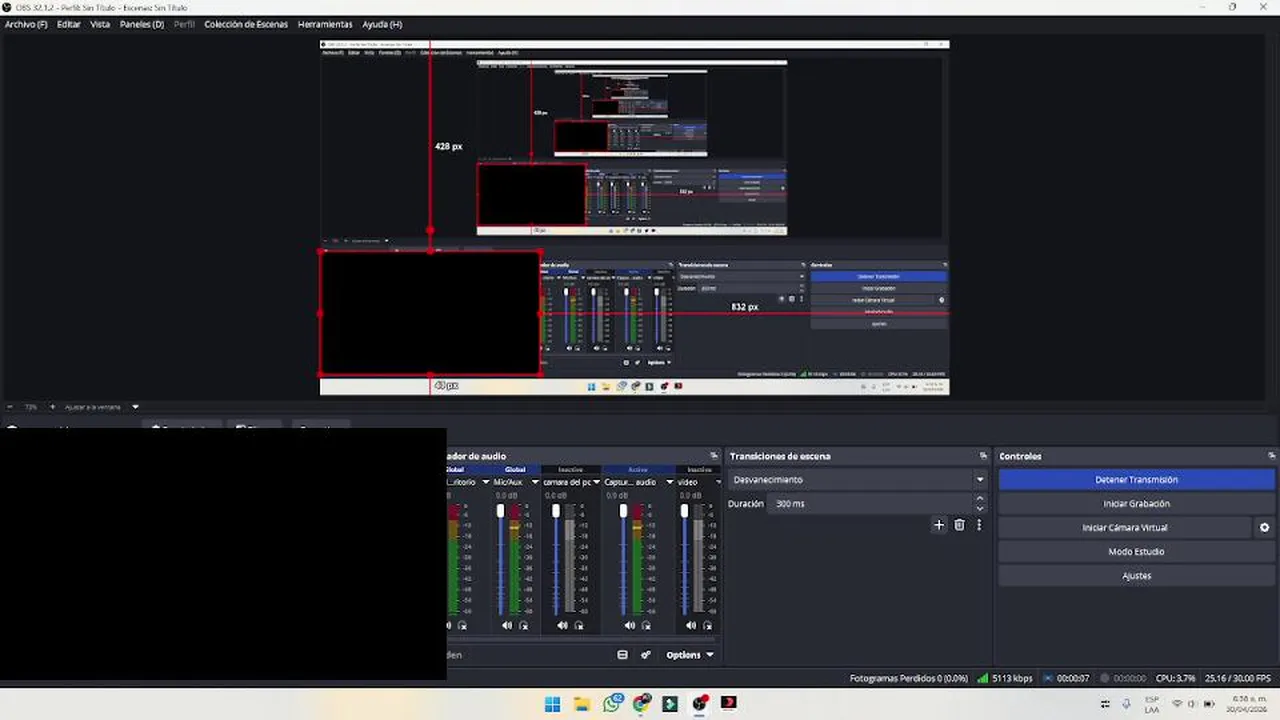Viewport: 1280px width, 720px height.
Task: Click Fotogramas Perdidos 0 (0.0%) status text
Action: click(x=908, y=678)
